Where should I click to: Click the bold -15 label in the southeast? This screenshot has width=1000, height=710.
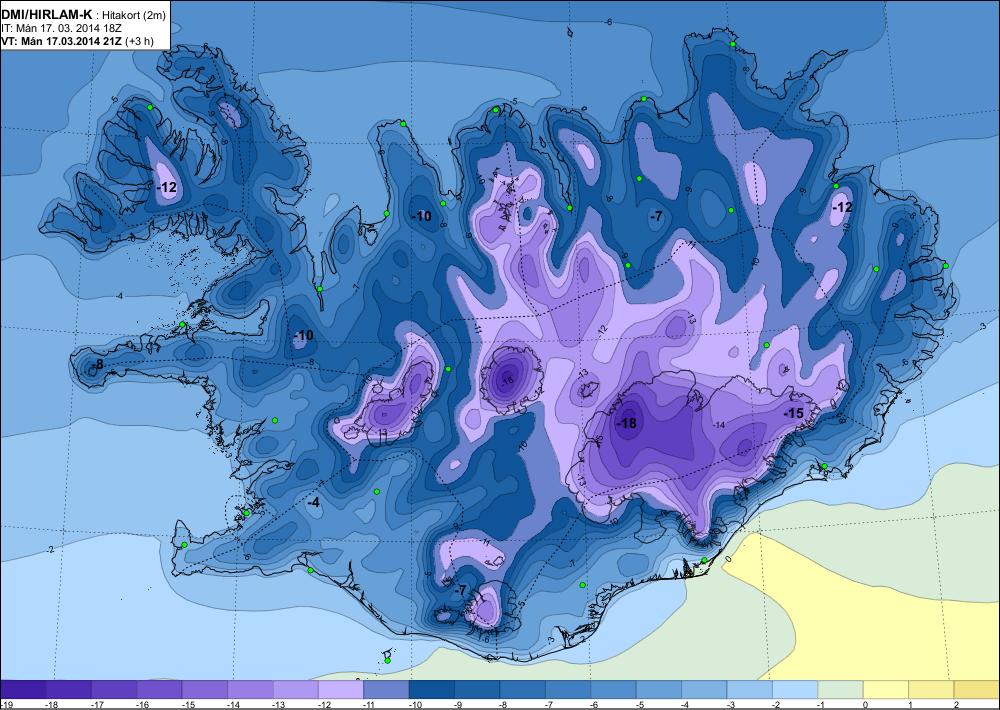[793, 413]
